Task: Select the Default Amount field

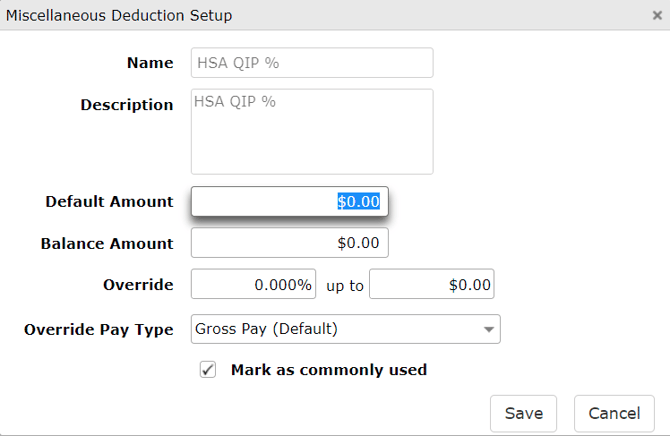Action: pos(289,201)
